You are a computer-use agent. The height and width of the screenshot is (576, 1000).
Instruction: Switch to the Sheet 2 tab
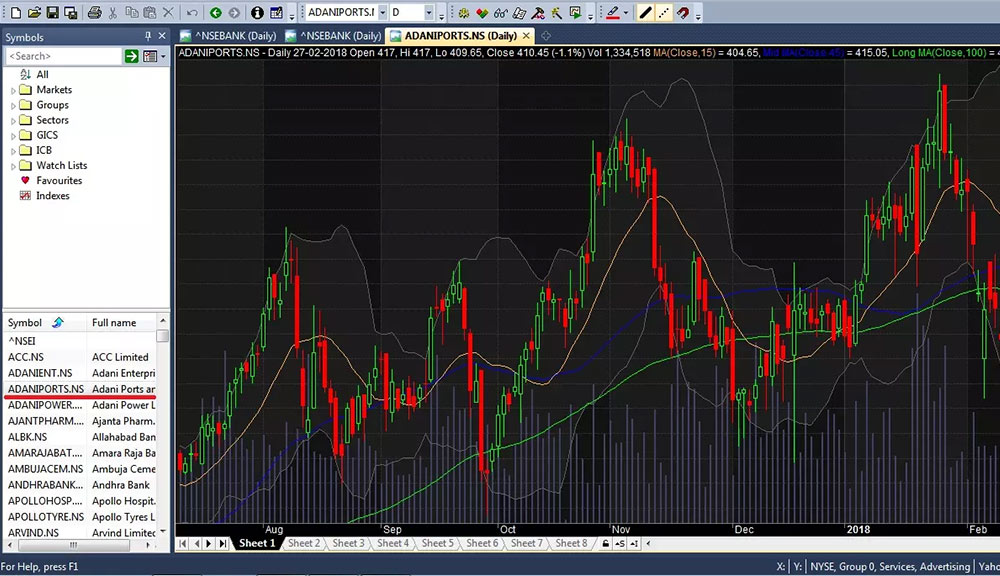[x=304, y=543]
